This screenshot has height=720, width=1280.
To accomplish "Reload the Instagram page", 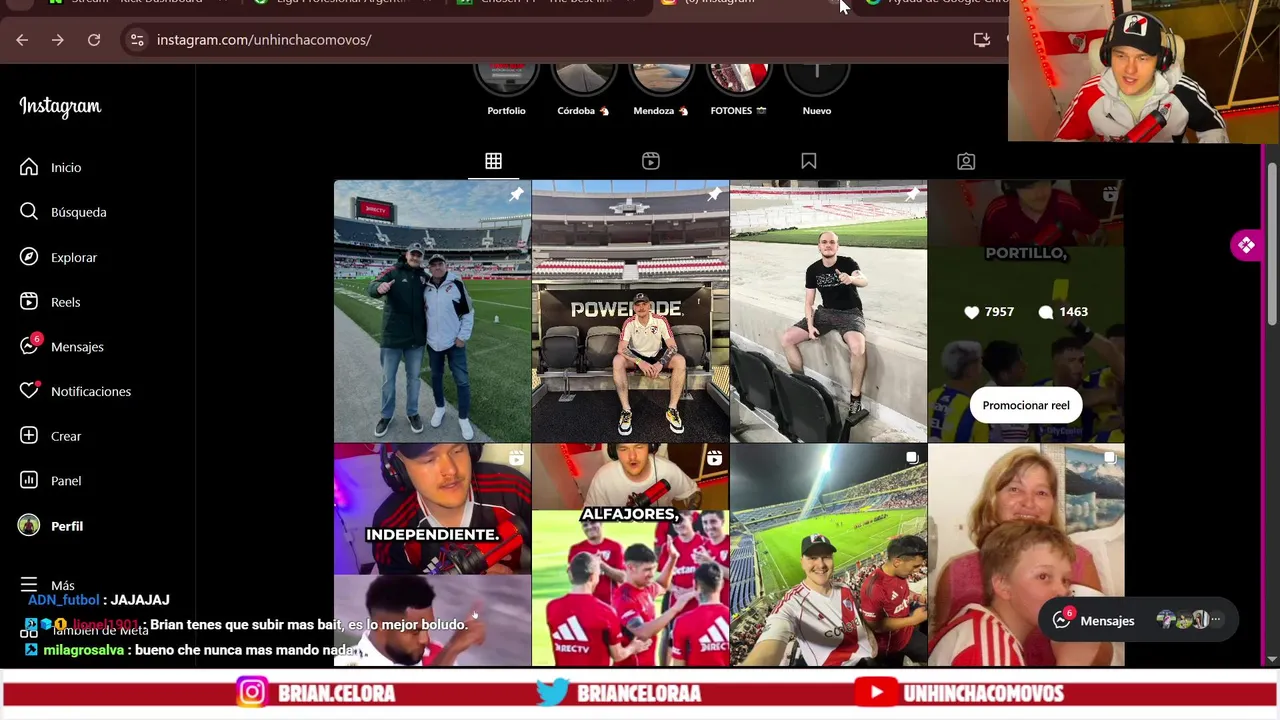I will click(x=94, y=40).
